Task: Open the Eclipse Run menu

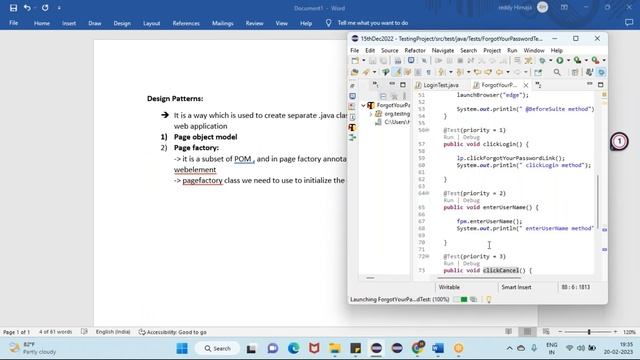Action: (x=512, y=50)
